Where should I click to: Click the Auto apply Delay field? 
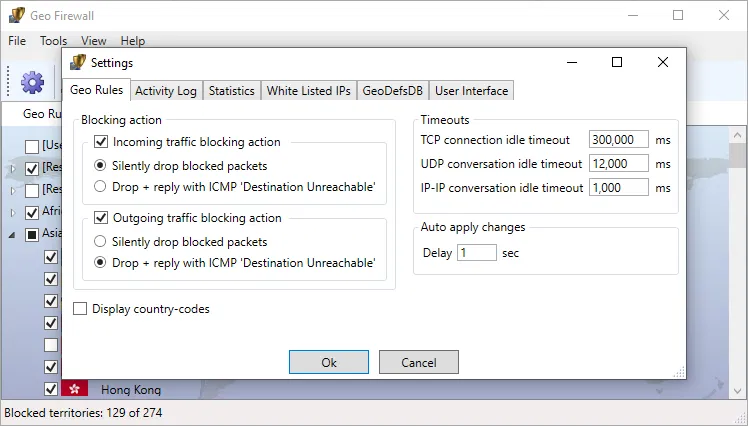[476, 253]
